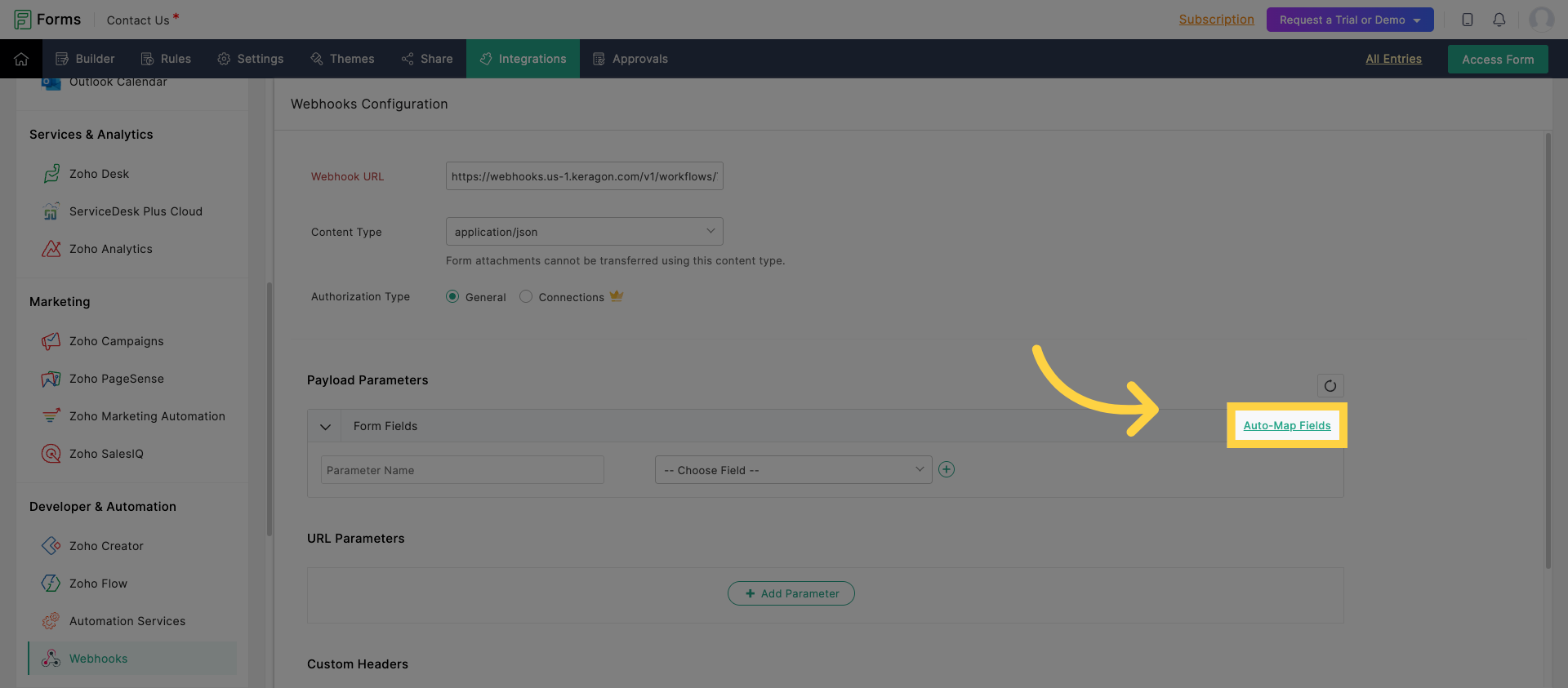The image size is (1568, 688).
Task: Click the Zoho Forms logo icon
Action: (23, 20)
